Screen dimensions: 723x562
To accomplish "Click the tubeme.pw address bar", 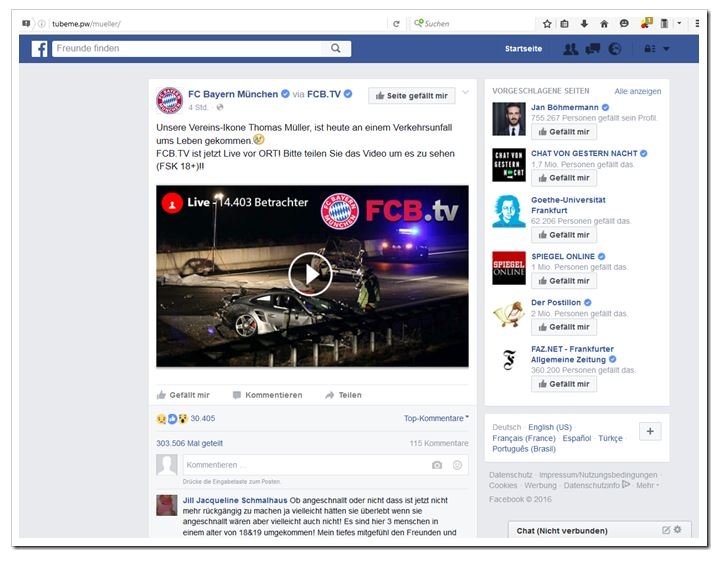I will (x=217, y=24).
